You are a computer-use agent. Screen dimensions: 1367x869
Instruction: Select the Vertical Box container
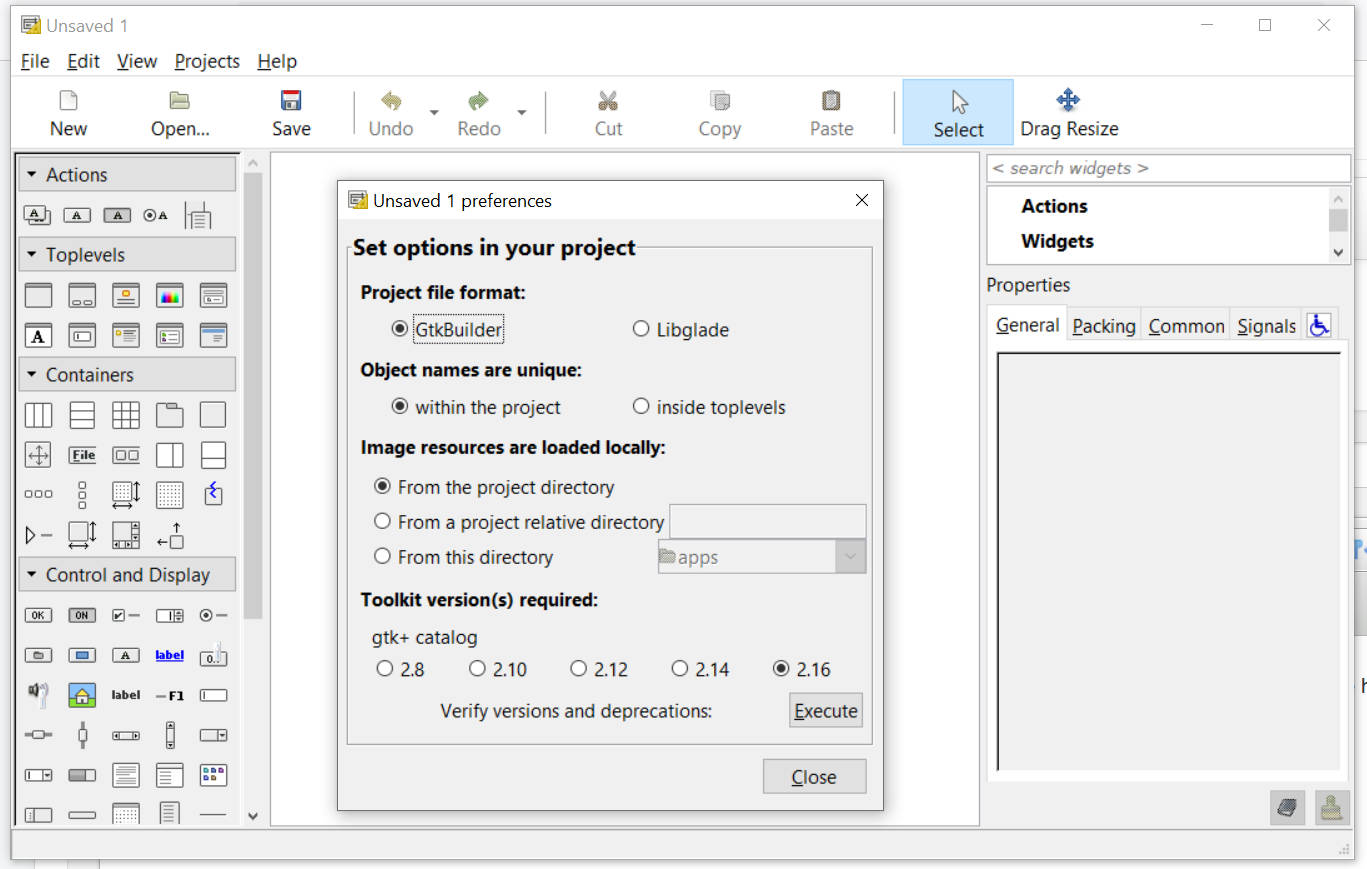pyautogui.click(x=82, y=415)
